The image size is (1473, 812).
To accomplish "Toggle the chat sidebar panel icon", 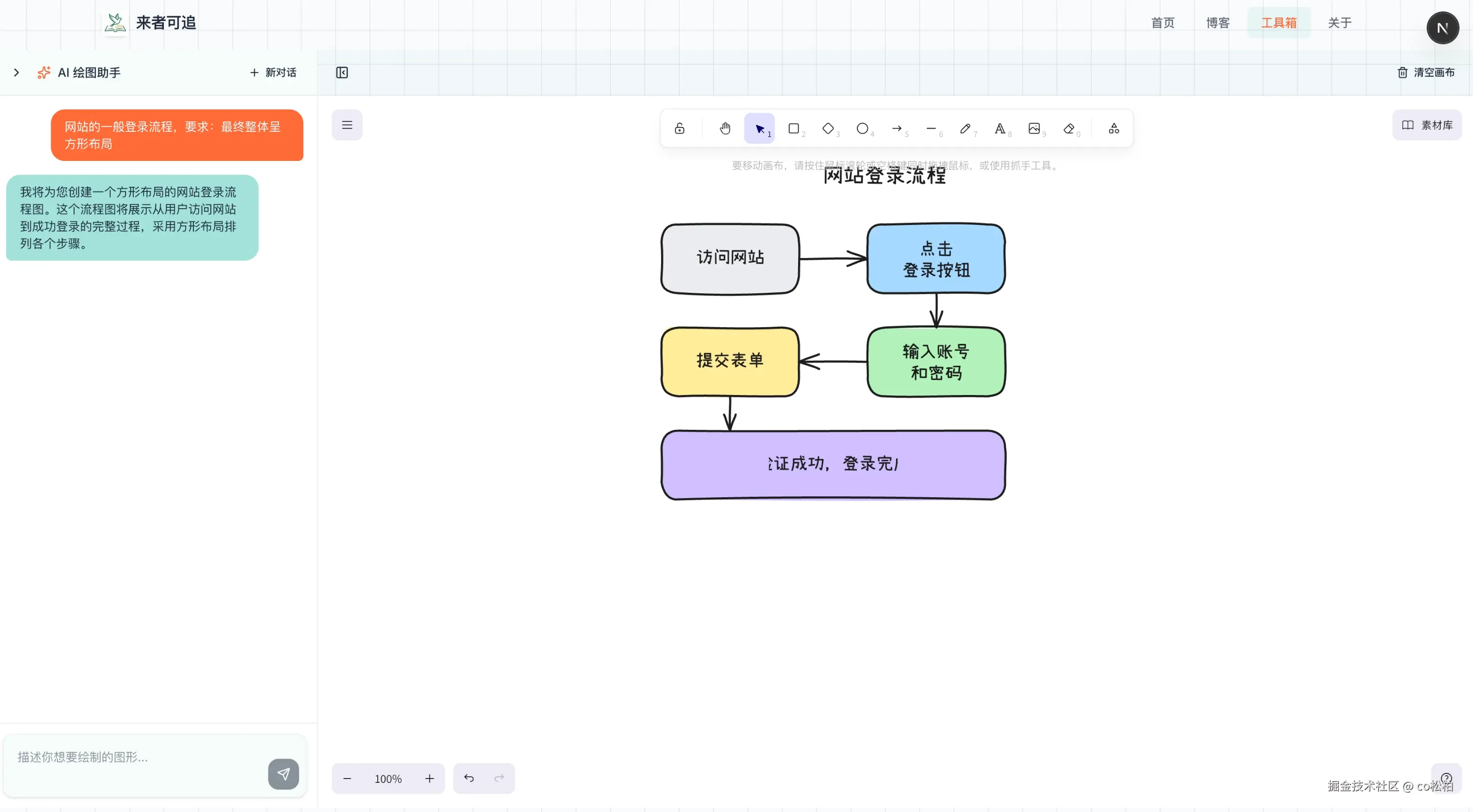I will point(342,73).
